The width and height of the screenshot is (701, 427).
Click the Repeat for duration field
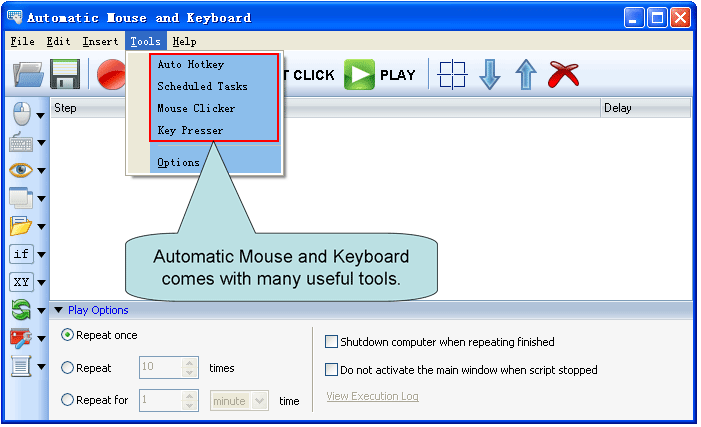(x=161, y=400)
